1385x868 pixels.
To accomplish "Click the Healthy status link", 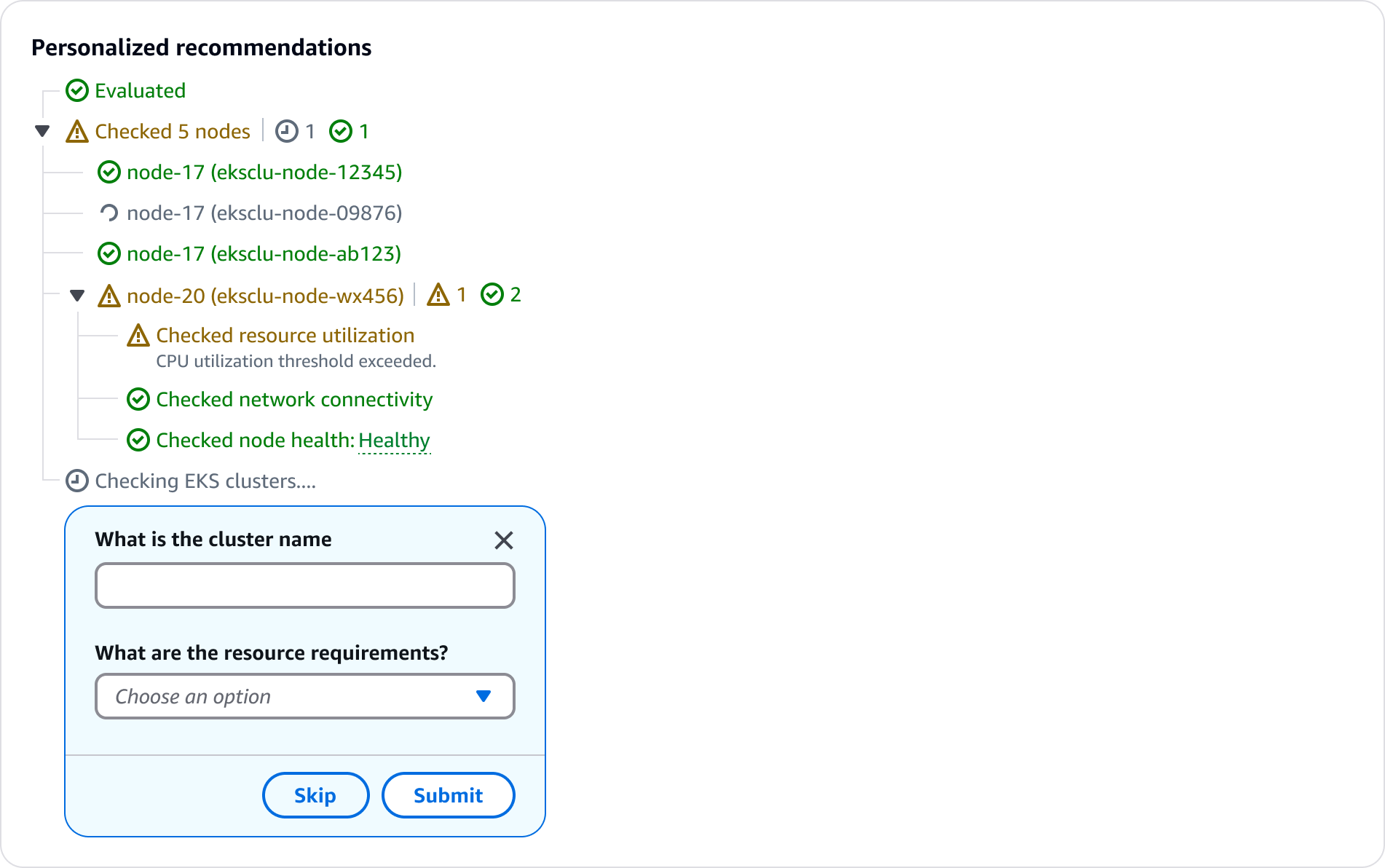I will click(394, 441).
